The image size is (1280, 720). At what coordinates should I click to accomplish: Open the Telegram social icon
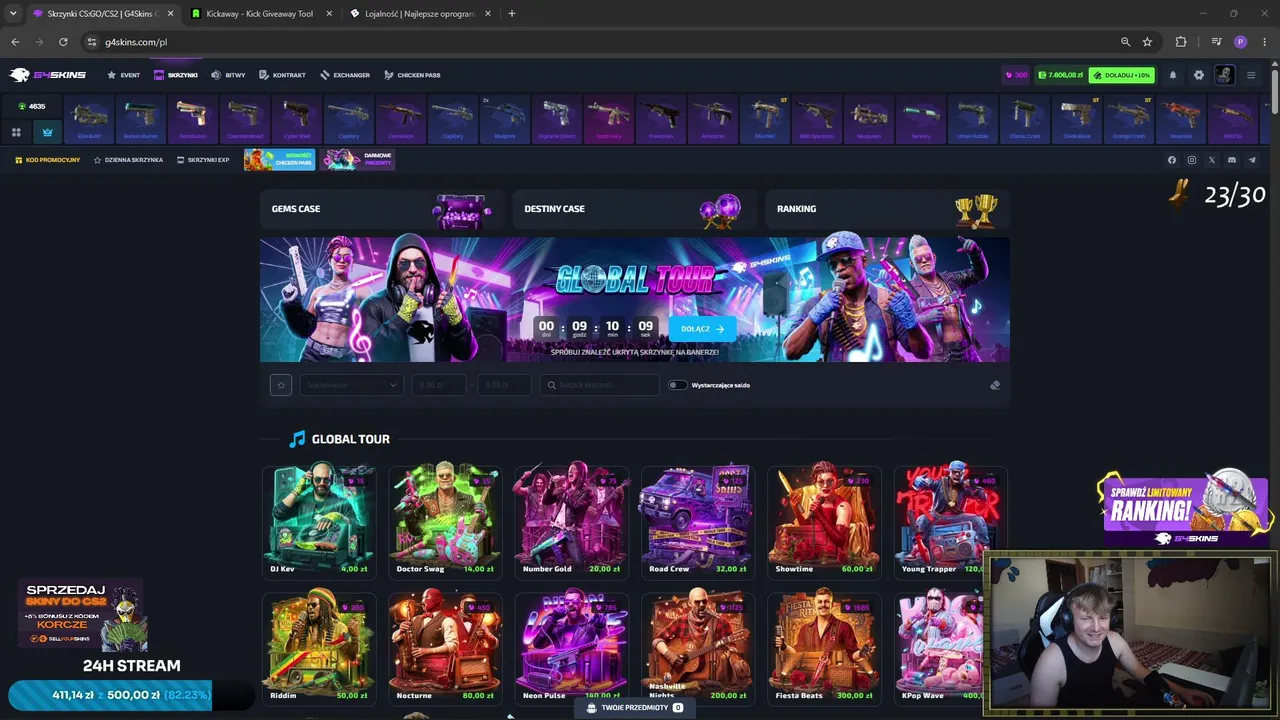click(x=1252, y=160)
